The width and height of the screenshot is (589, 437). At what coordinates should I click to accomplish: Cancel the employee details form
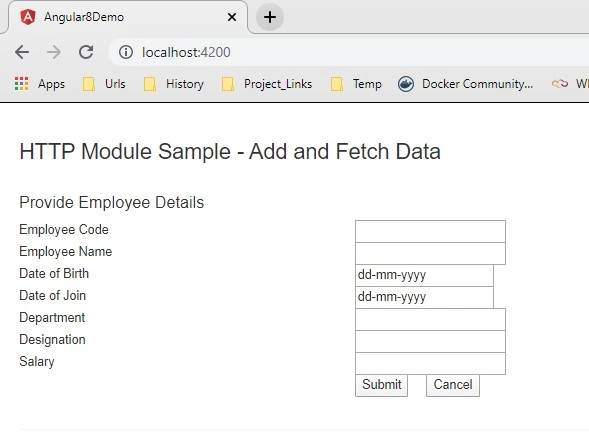tap(453, 385)
